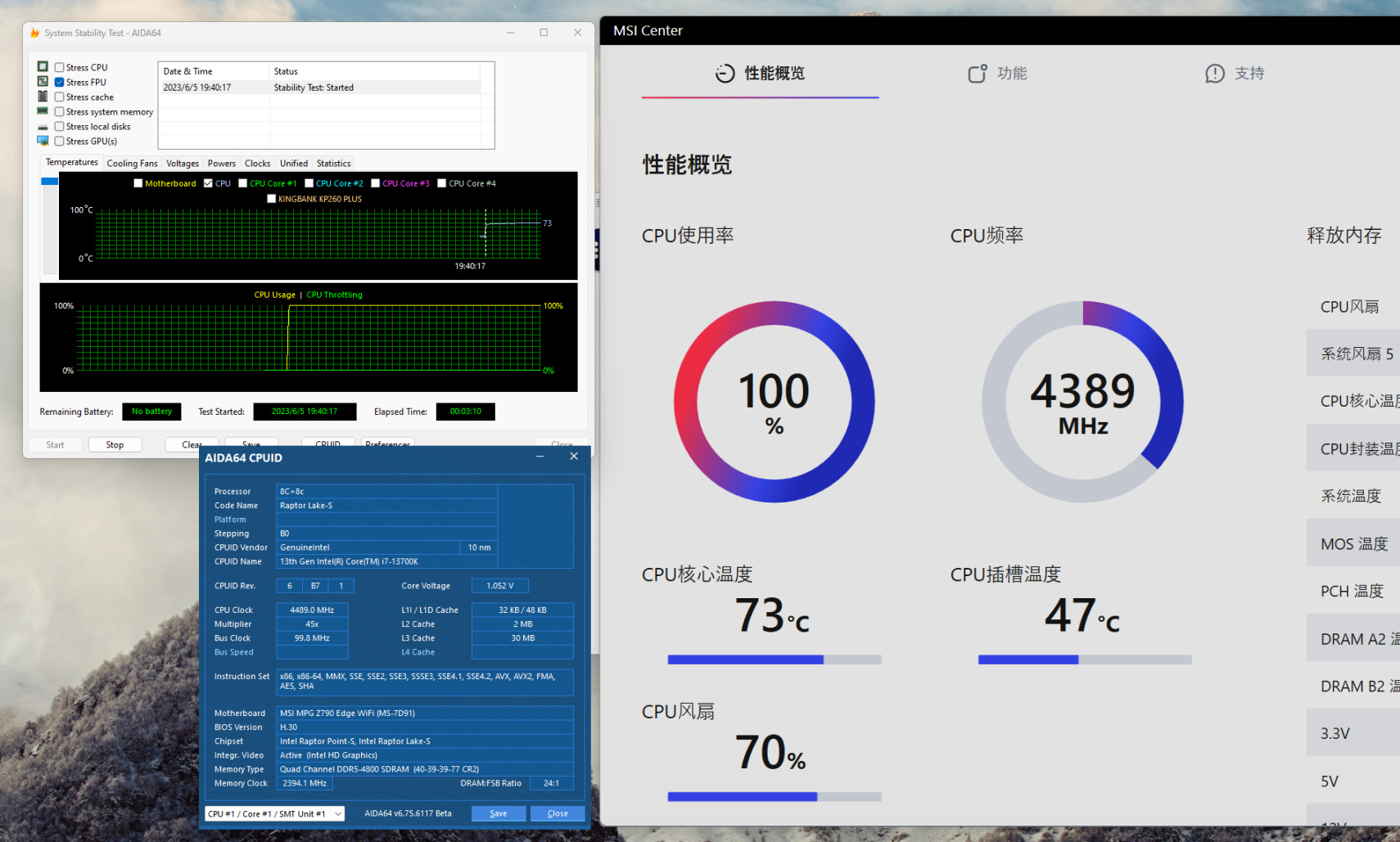The height and width of the screenshot is (842, 1400).
Task: Hide the CPU temperature line in the graph
Action: [208, 183]
